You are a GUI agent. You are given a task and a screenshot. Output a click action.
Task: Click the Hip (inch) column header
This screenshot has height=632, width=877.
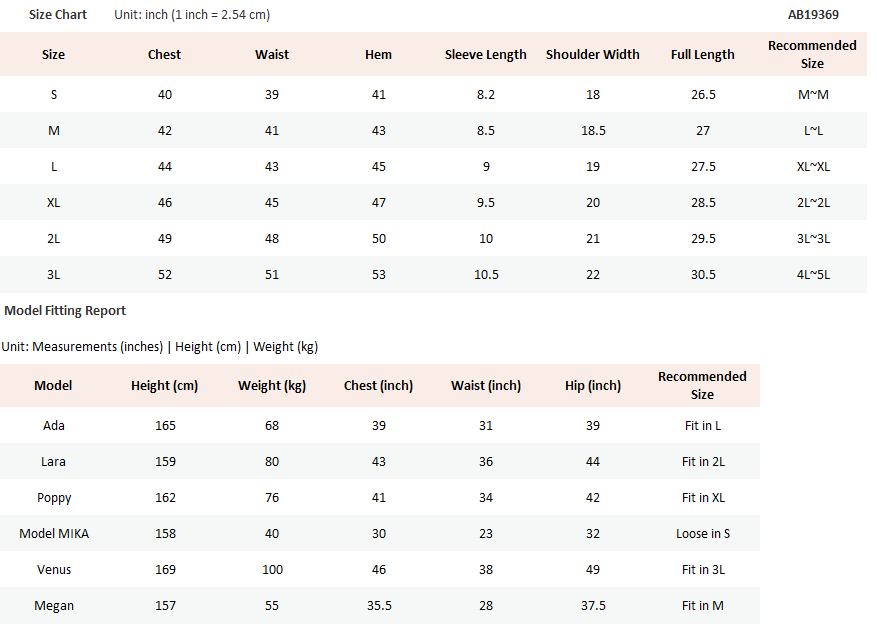point(593,386)
